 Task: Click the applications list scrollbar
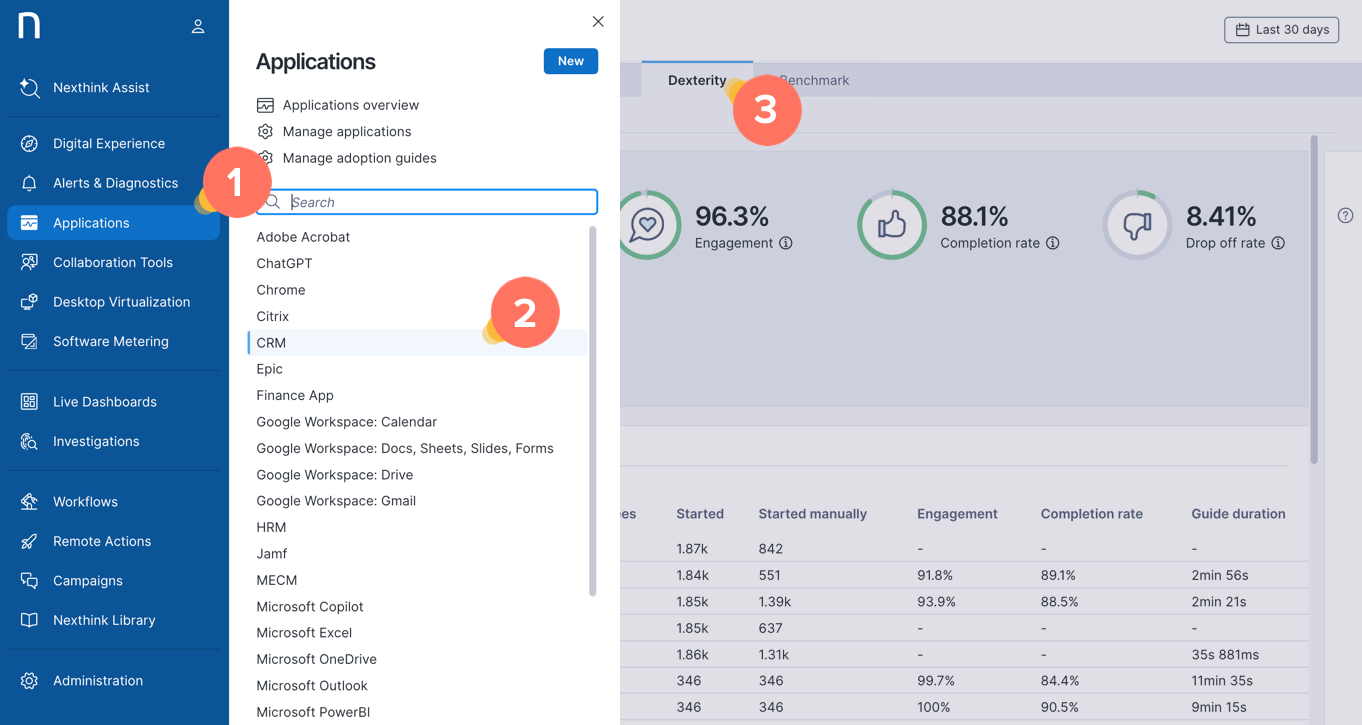tap(592, 410)
